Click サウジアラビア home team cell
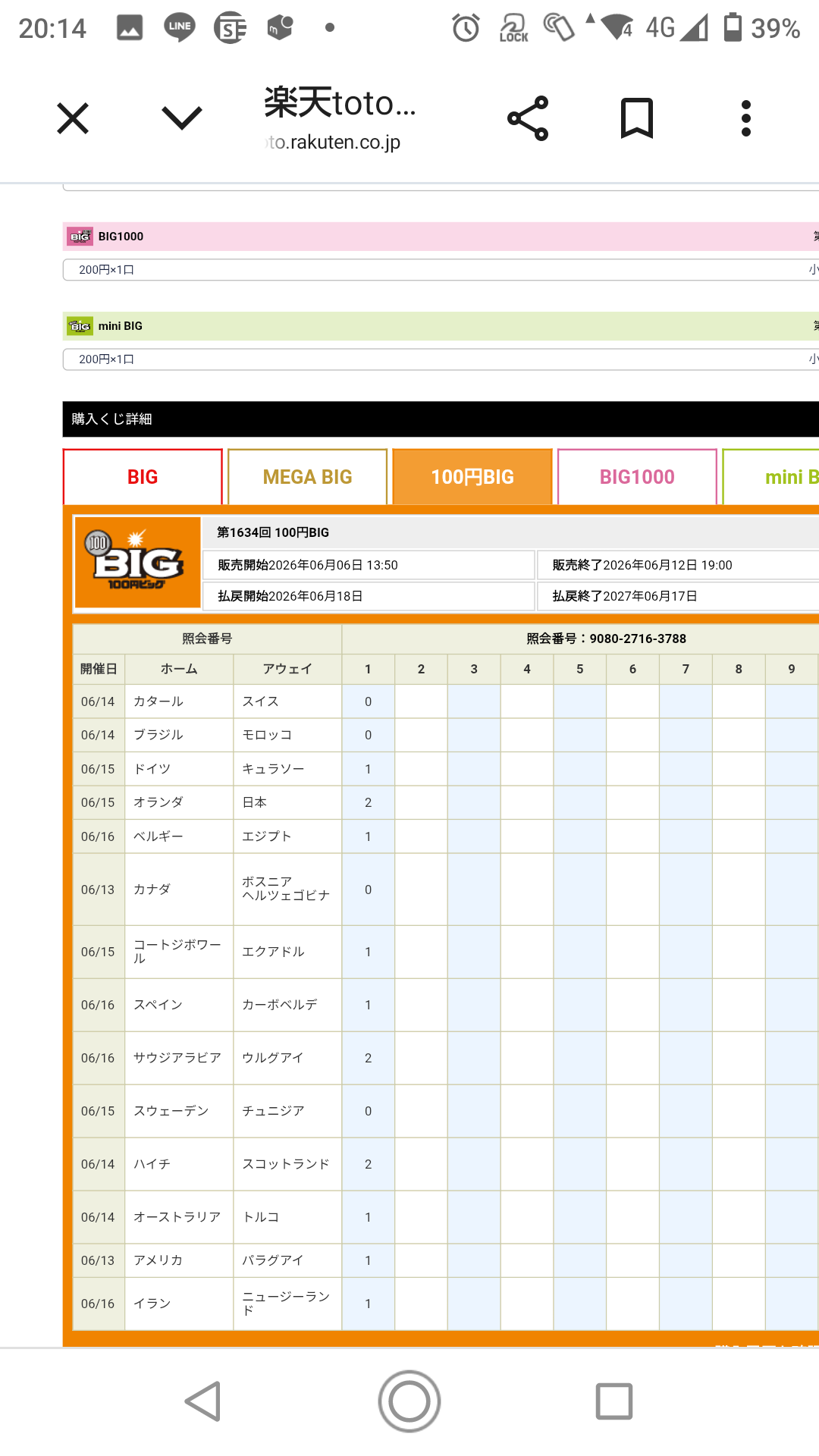The height and width of the screenshot is (1456, 819). [x=179, y=1058]
